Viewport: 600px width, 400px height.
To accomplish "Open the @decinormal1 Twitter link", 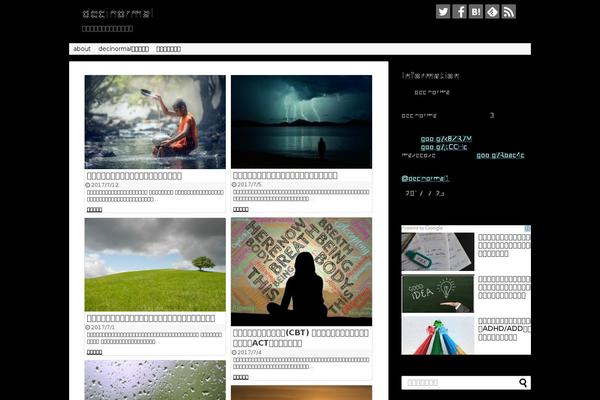I will coord(425,178).
